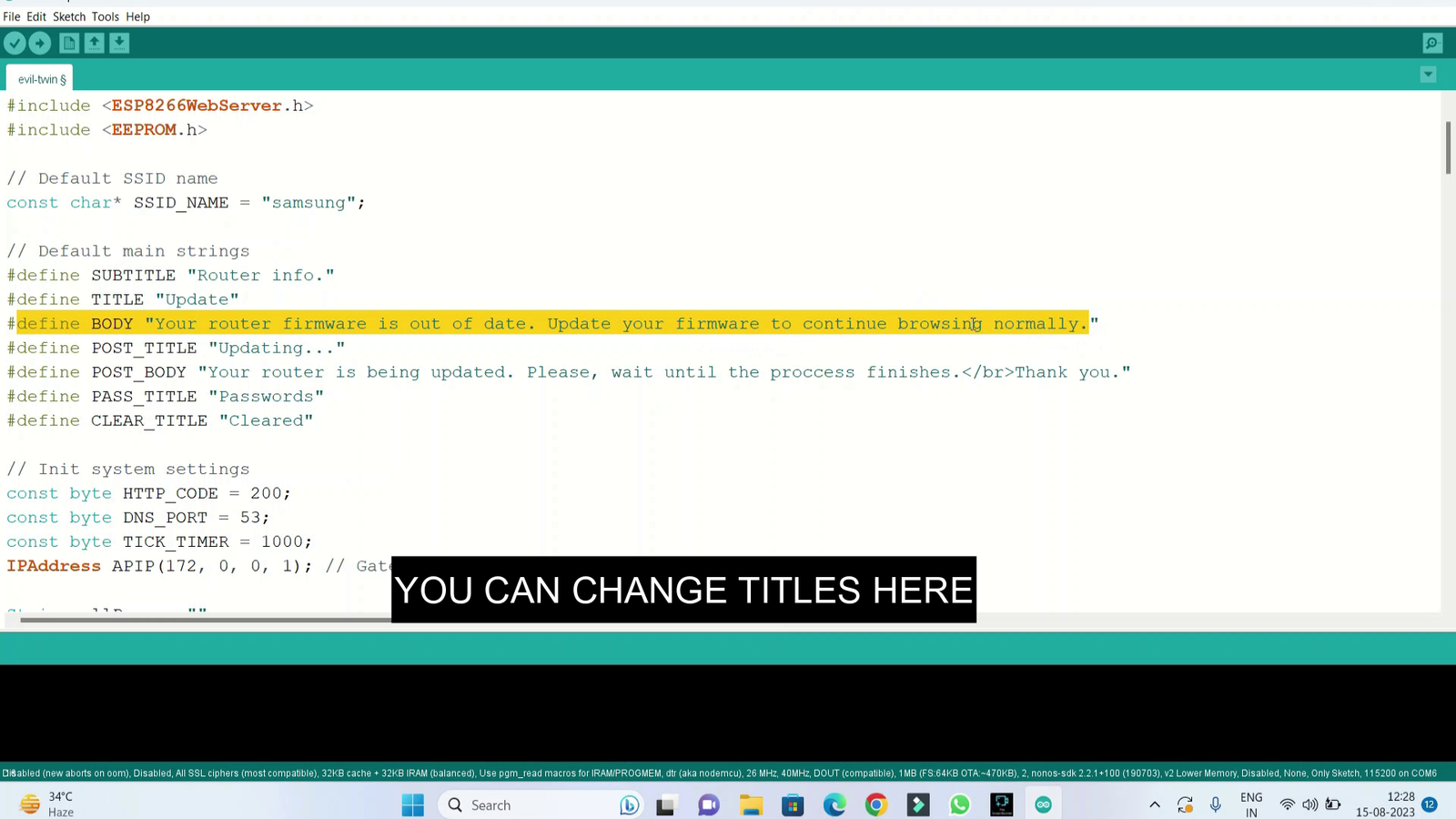The height and width of the screenshot is (819, 1456).
Task: Open a sketch with the Open icon
Action: (x=95, y=43)
